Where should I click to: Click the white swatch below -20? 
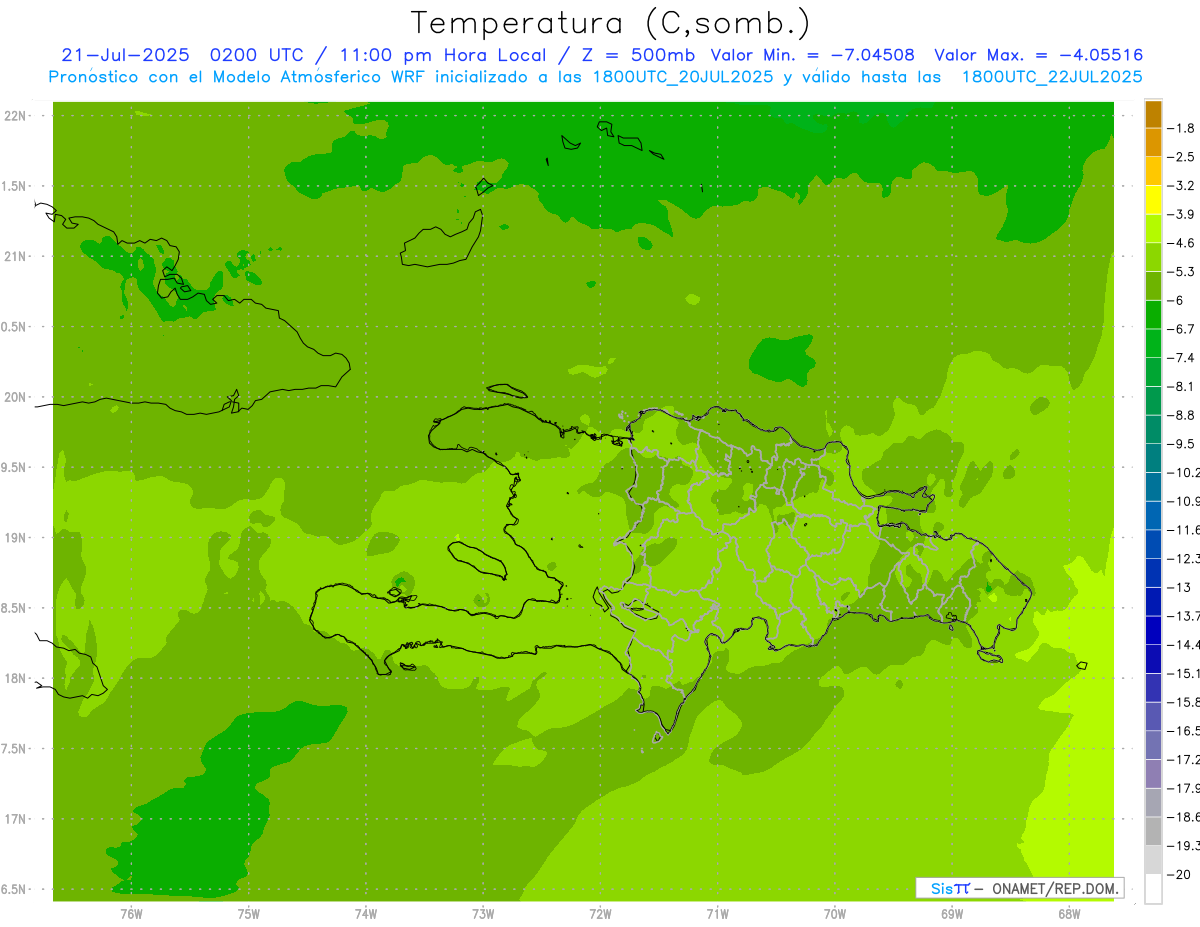coord(1153,889)
